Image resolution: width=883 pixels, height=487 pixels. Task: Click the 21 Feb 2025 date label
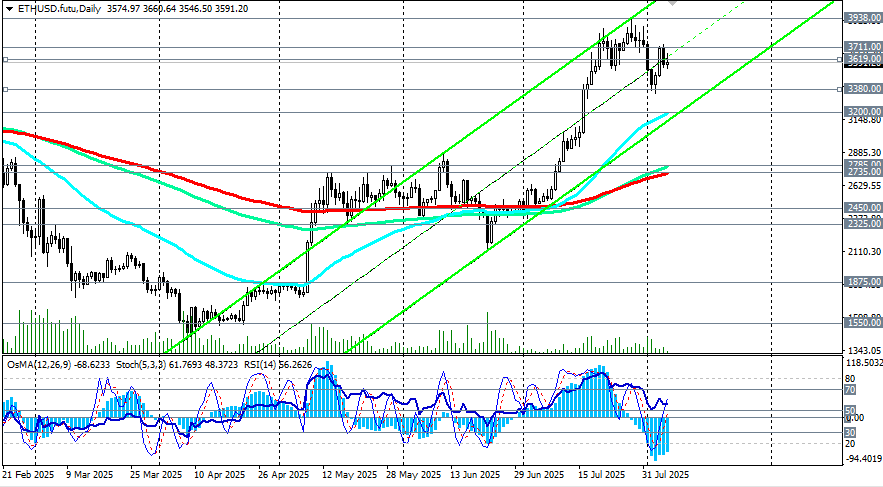coord(28,475)
